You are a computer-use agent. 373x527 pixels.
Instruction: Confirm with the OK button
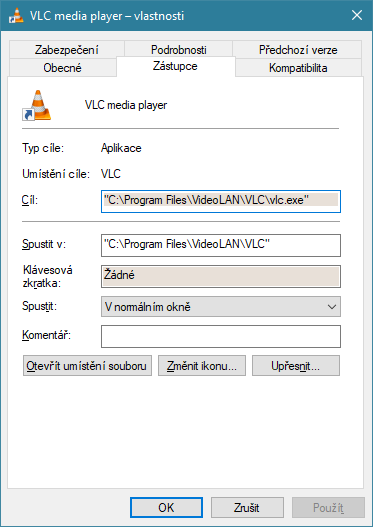166,508
